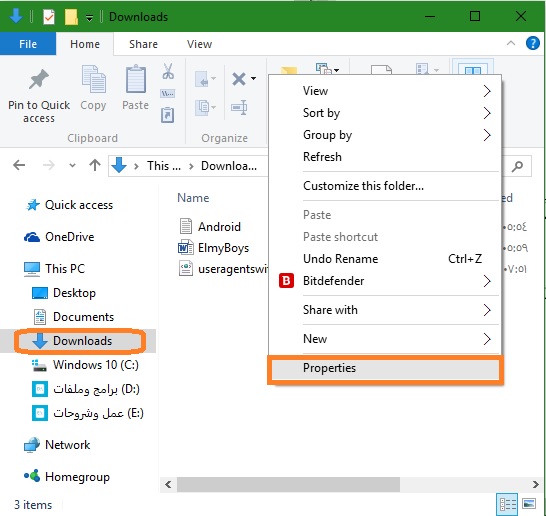546x516 pixels.
Task: Click the horizontal scrollbar thumb
Action: (288, 484)
